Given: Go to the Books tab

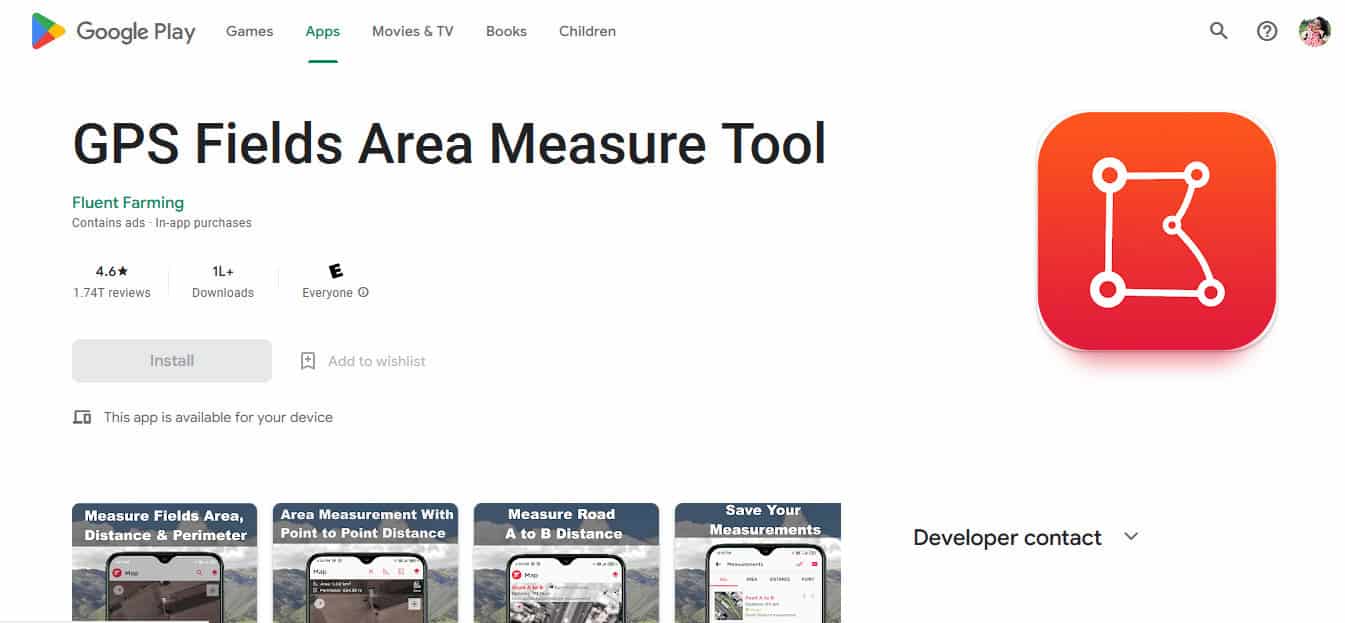Looking at the screenshot, I should [506, 31].
